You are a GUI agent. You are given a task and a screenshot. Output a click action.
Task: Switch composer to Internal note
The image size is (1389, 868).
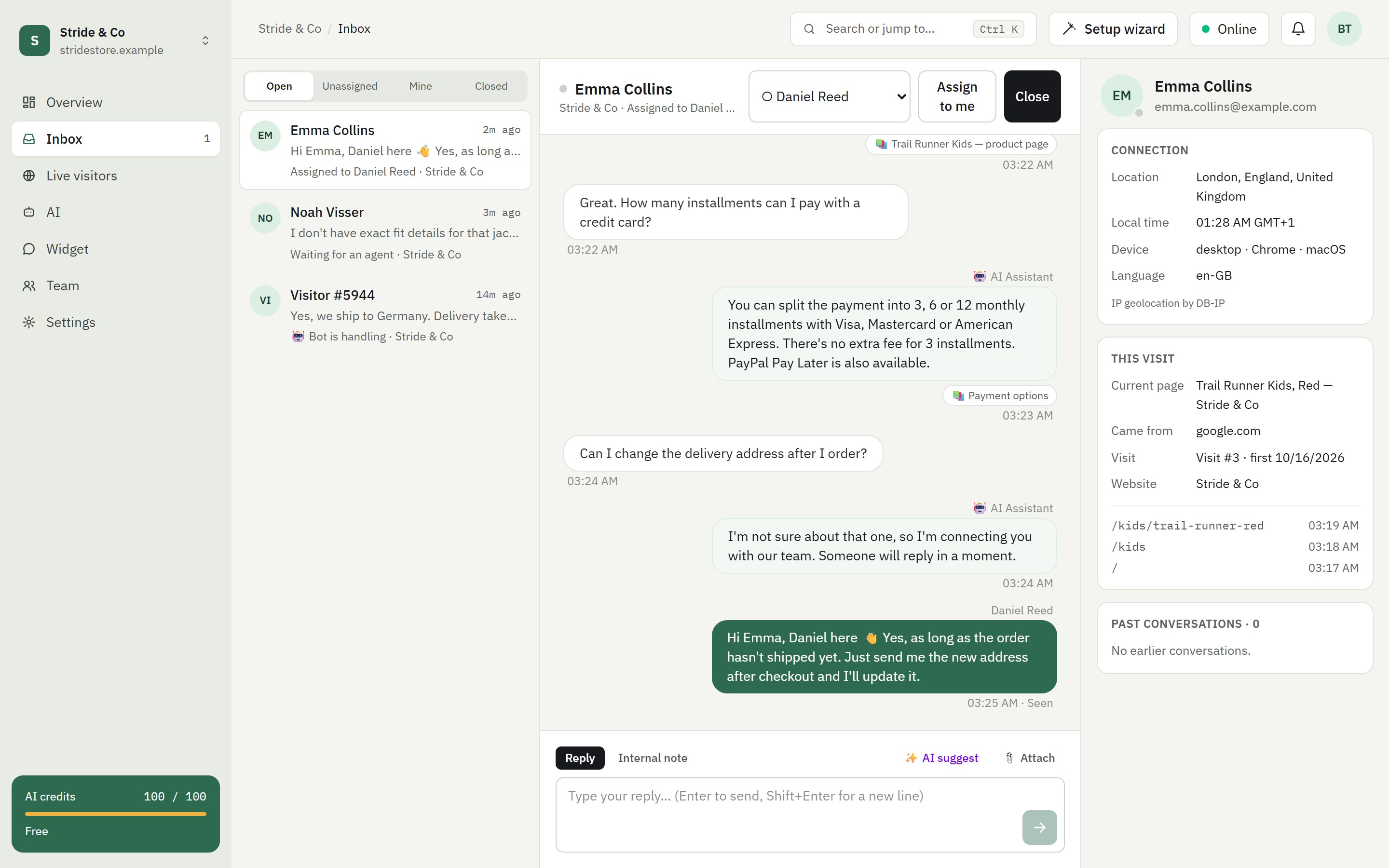[x=653, y=758]
